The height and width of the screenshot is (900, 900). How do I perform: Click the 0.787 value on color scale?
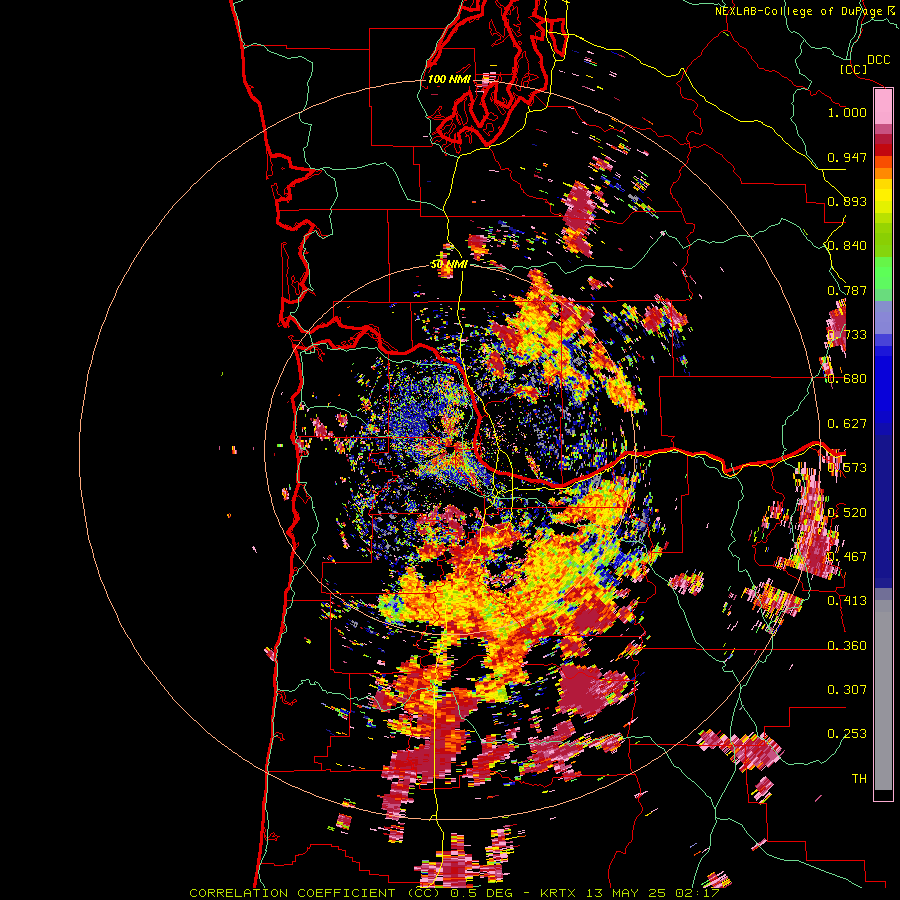pos(847,290)
